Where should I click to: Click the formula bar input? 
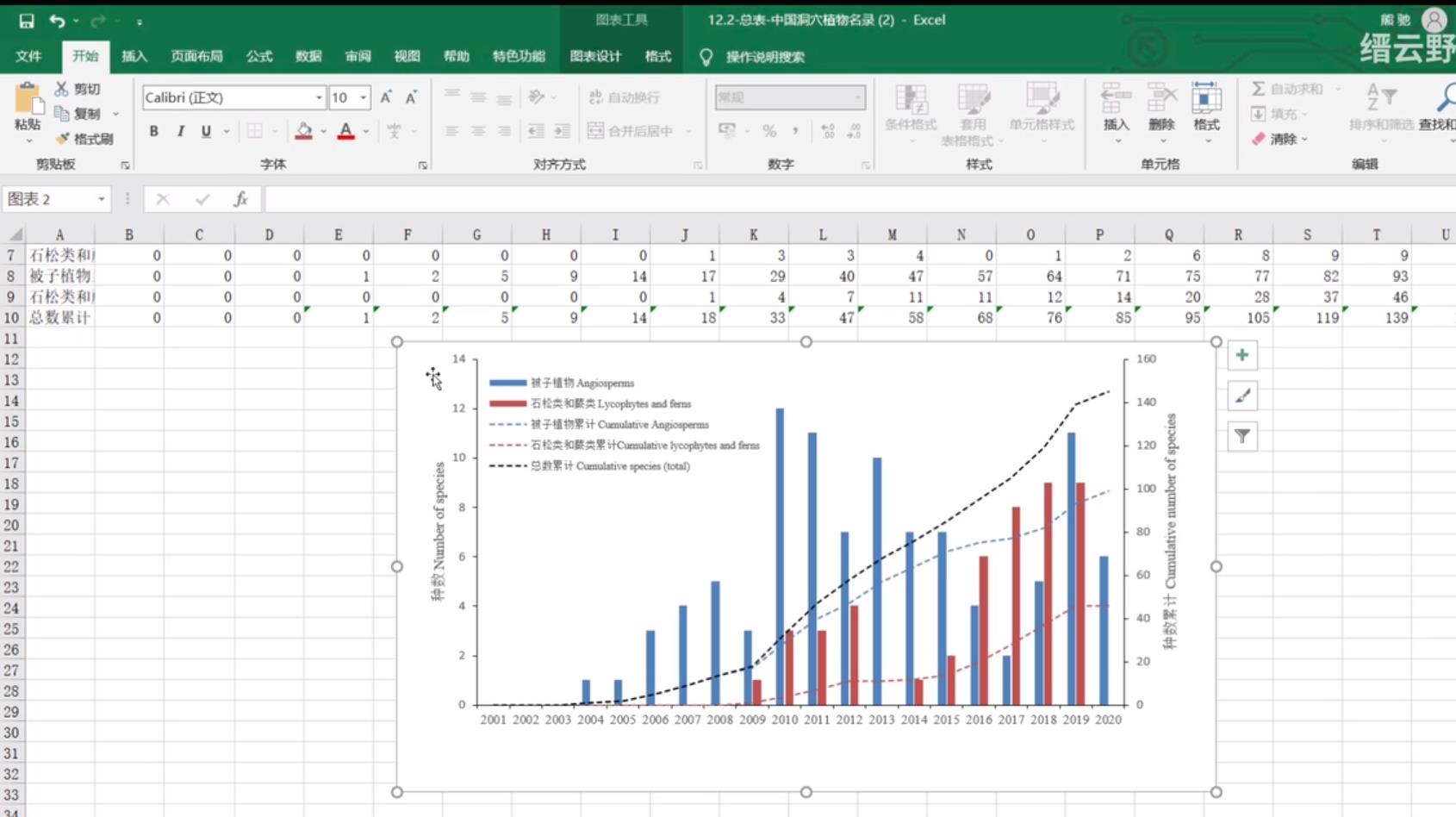coord(860,199)
